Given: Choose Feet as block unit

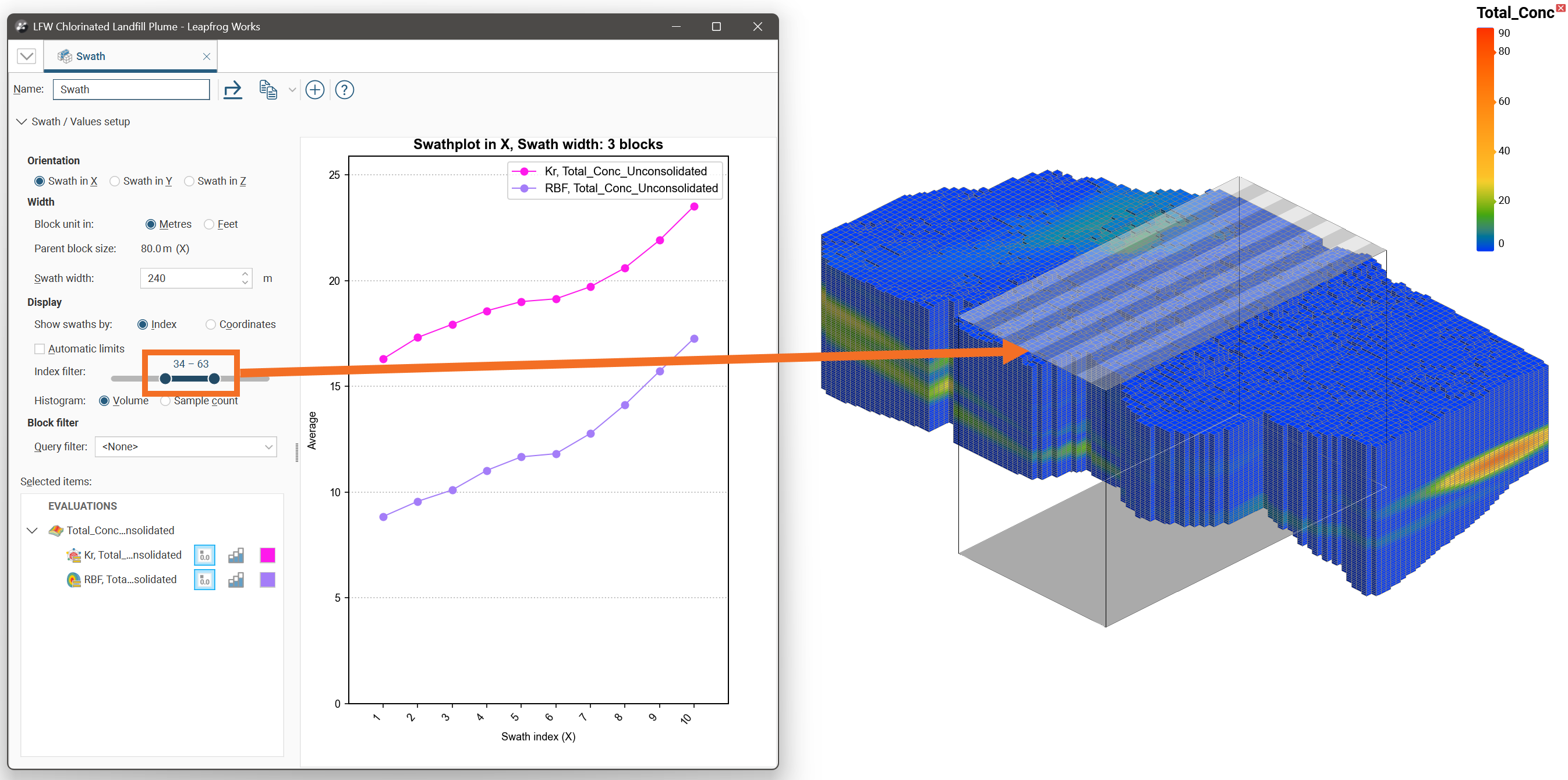Looking at the screenshot, I should pos(210,225).
